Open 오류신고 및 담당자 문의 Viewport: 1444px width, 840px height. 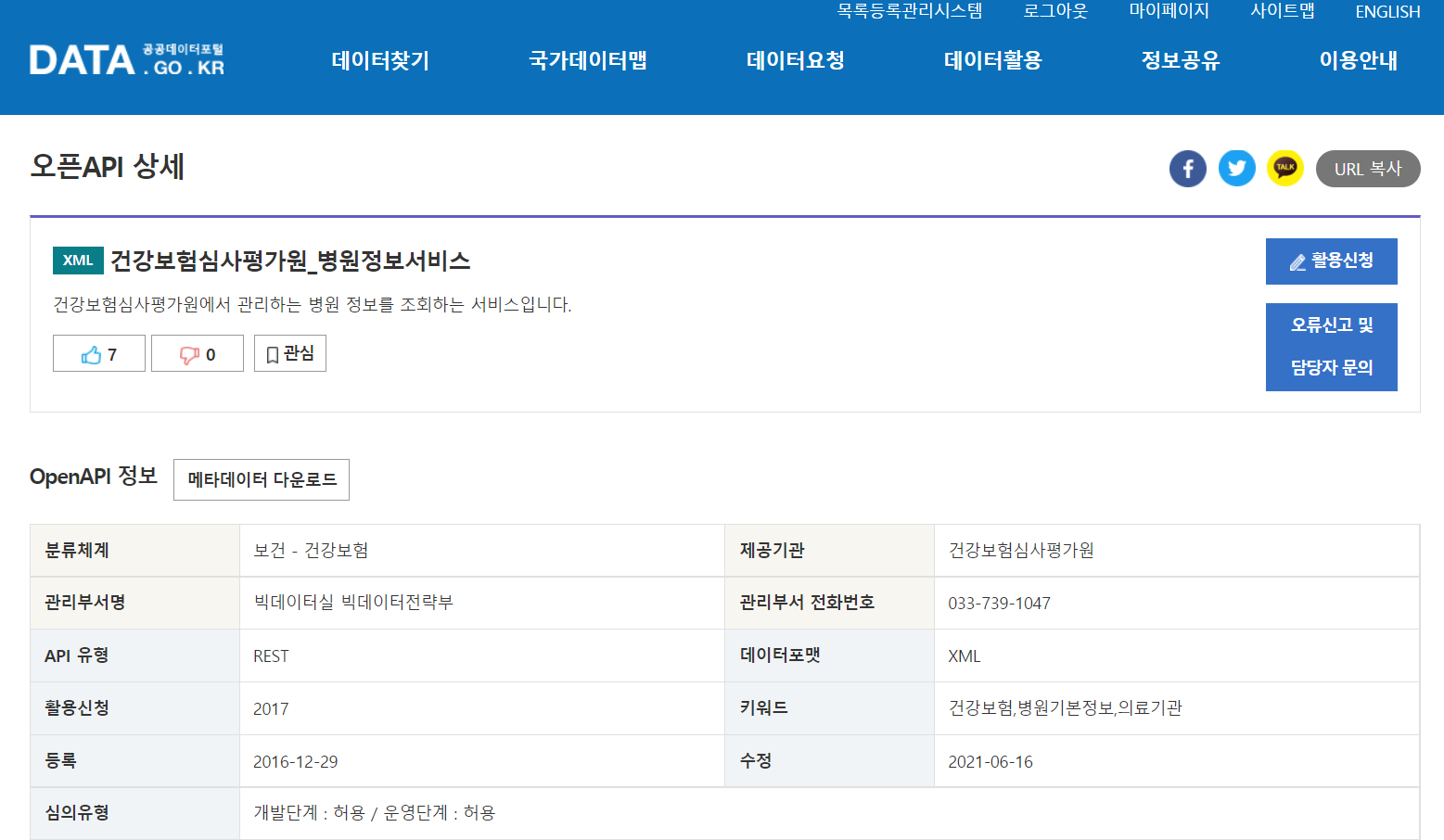click(1332, 347)
